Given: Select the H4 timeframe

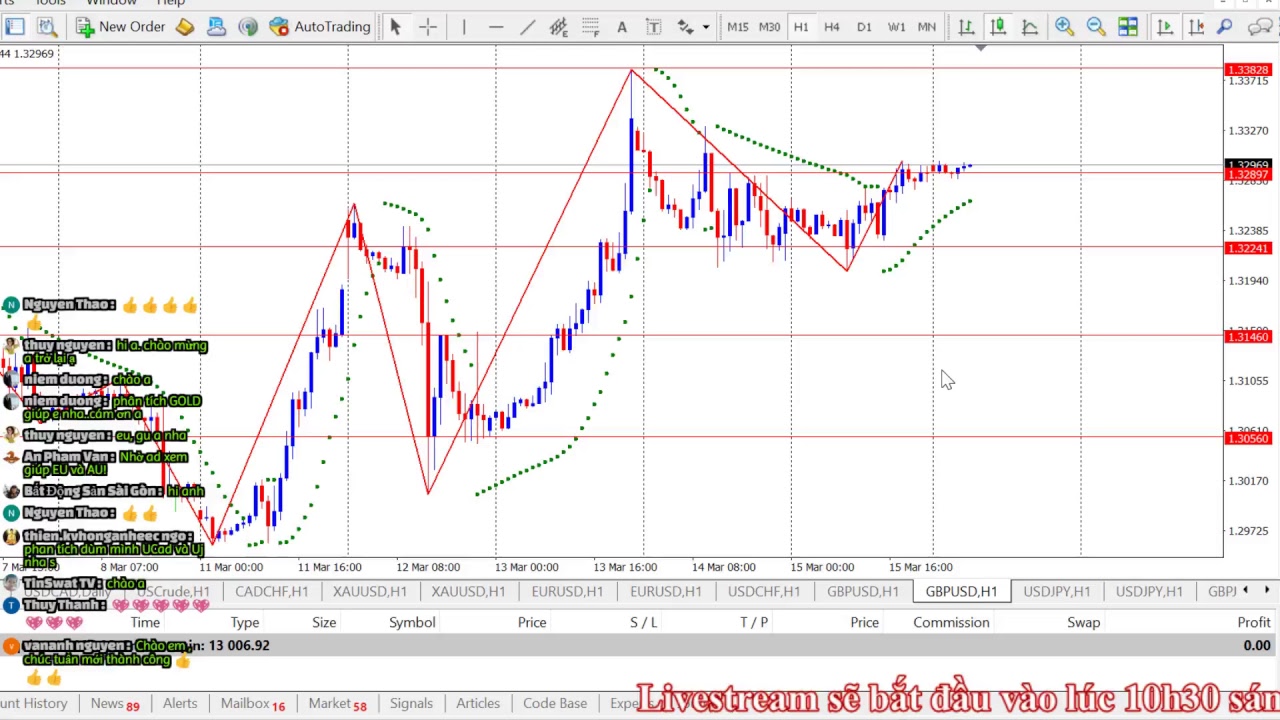Looking at the screenshot, I should [x=832, y=27].
